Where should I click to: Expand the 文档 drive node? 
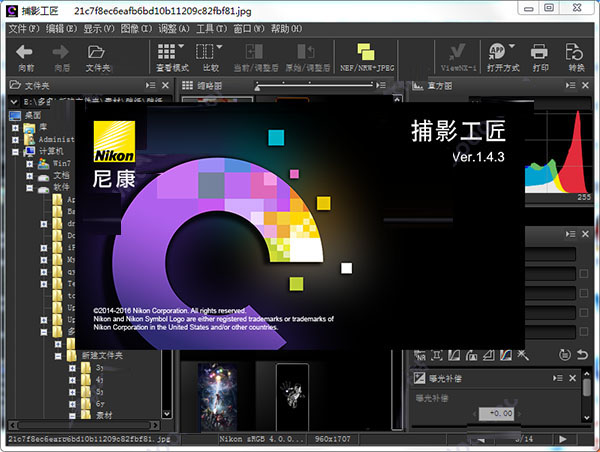click(x=29, y=176)
